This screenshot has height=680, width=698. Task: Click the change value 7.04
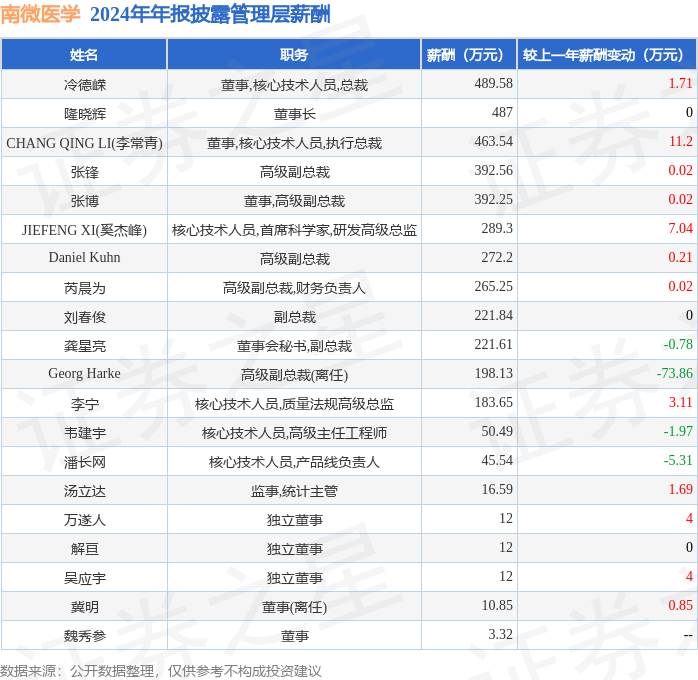tap(680, 228)
